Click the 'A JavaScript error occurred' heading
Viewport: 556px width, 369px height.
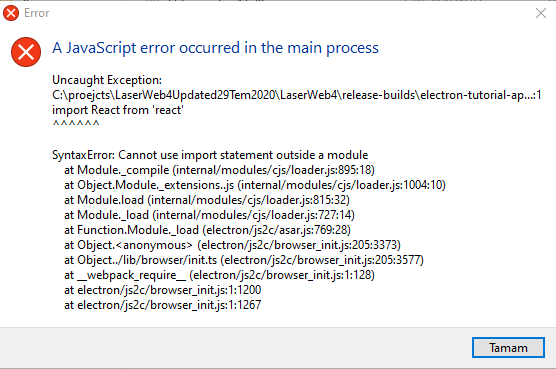coord(216,48)
